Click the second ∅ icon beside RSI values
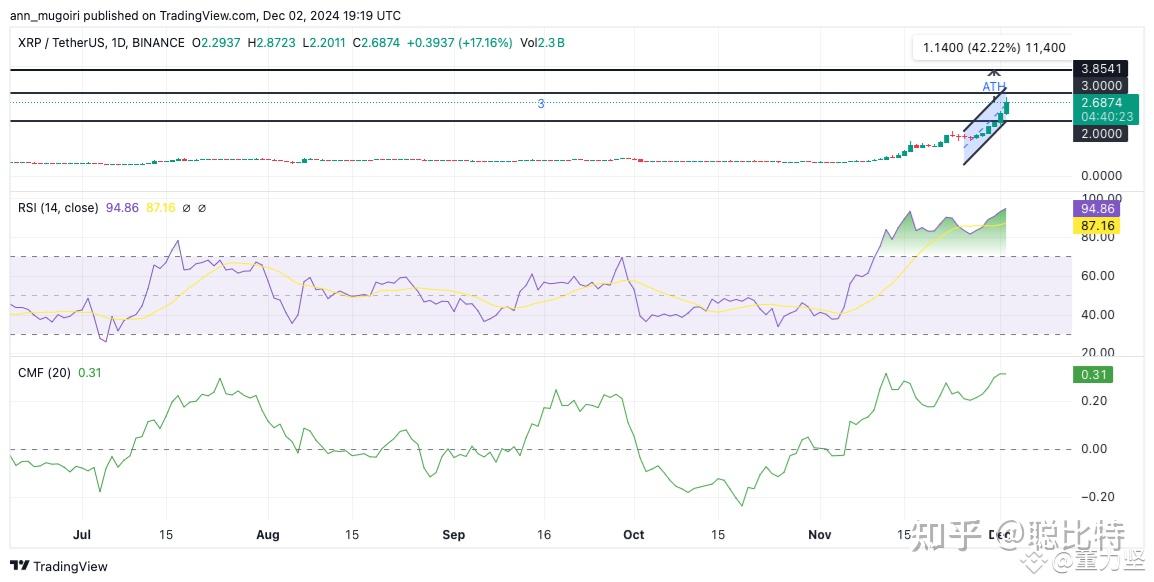The image size is (1154, 582). (202, 208)
